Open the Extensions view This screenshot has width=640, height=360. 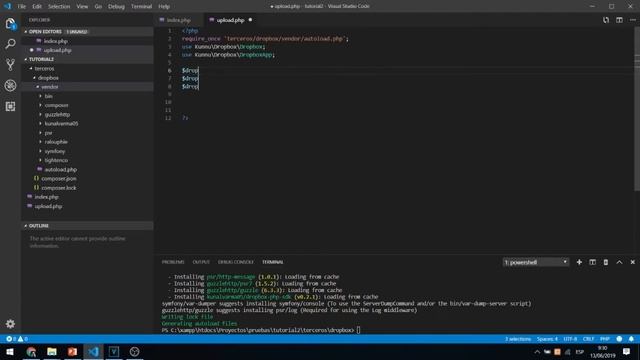pos(10,107)
